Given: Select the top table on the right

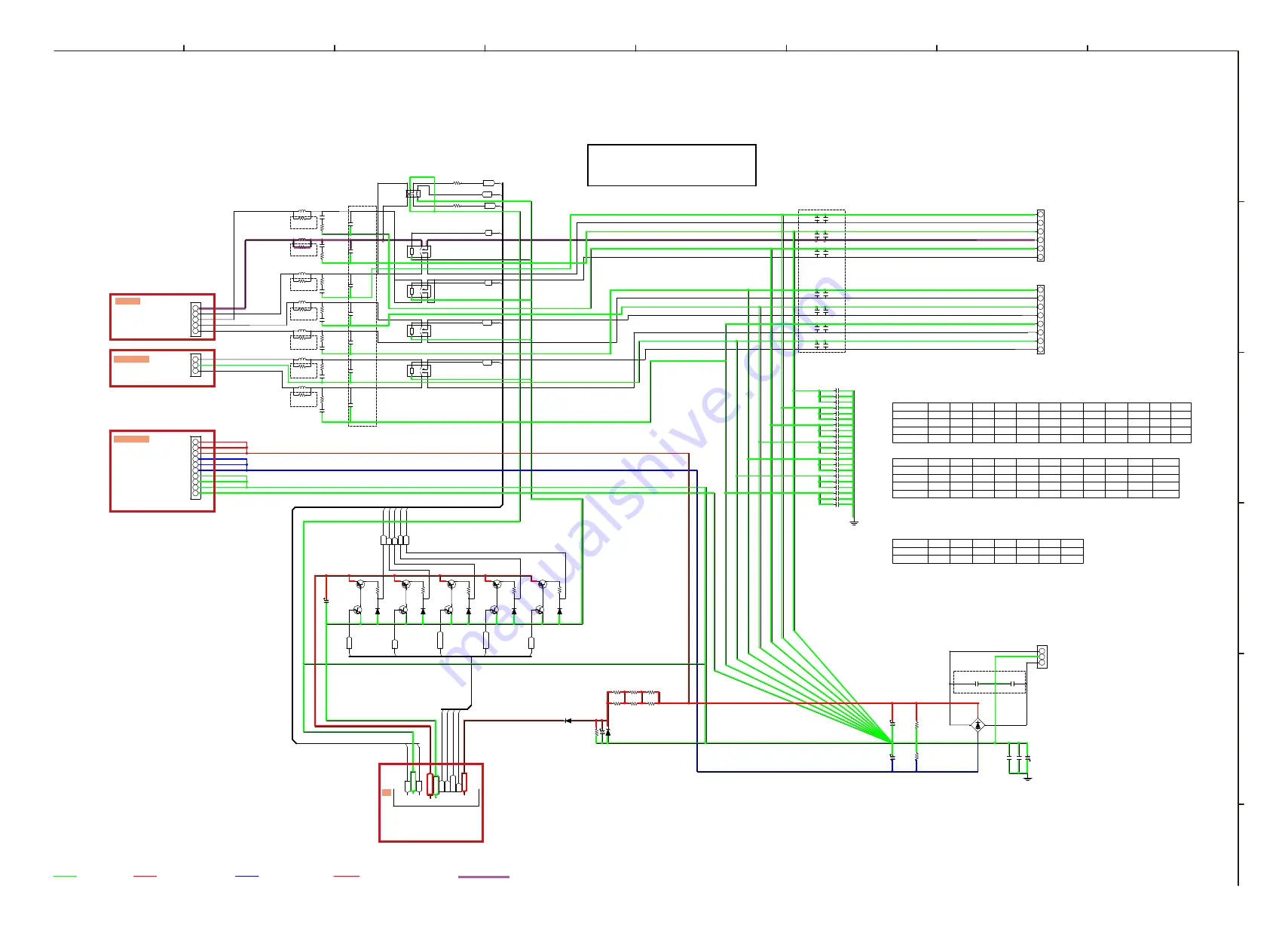Looking at the screenshot, I should [1042, 423].
